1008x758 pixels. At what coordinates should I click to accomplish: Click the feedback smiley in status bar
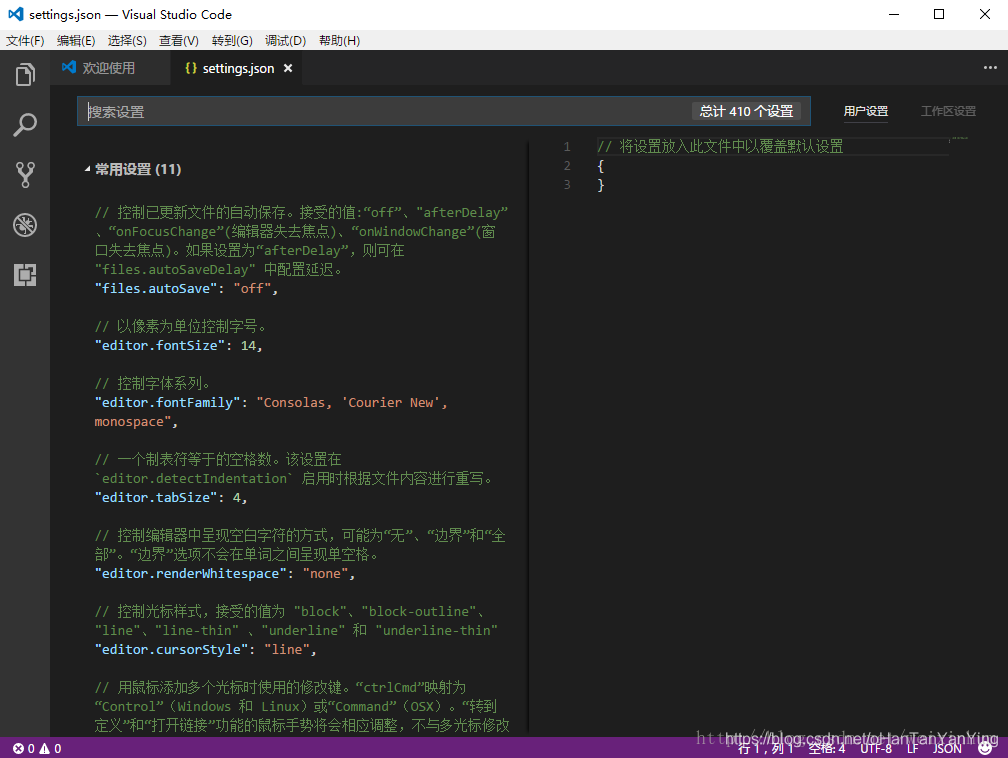pos(984,747)
